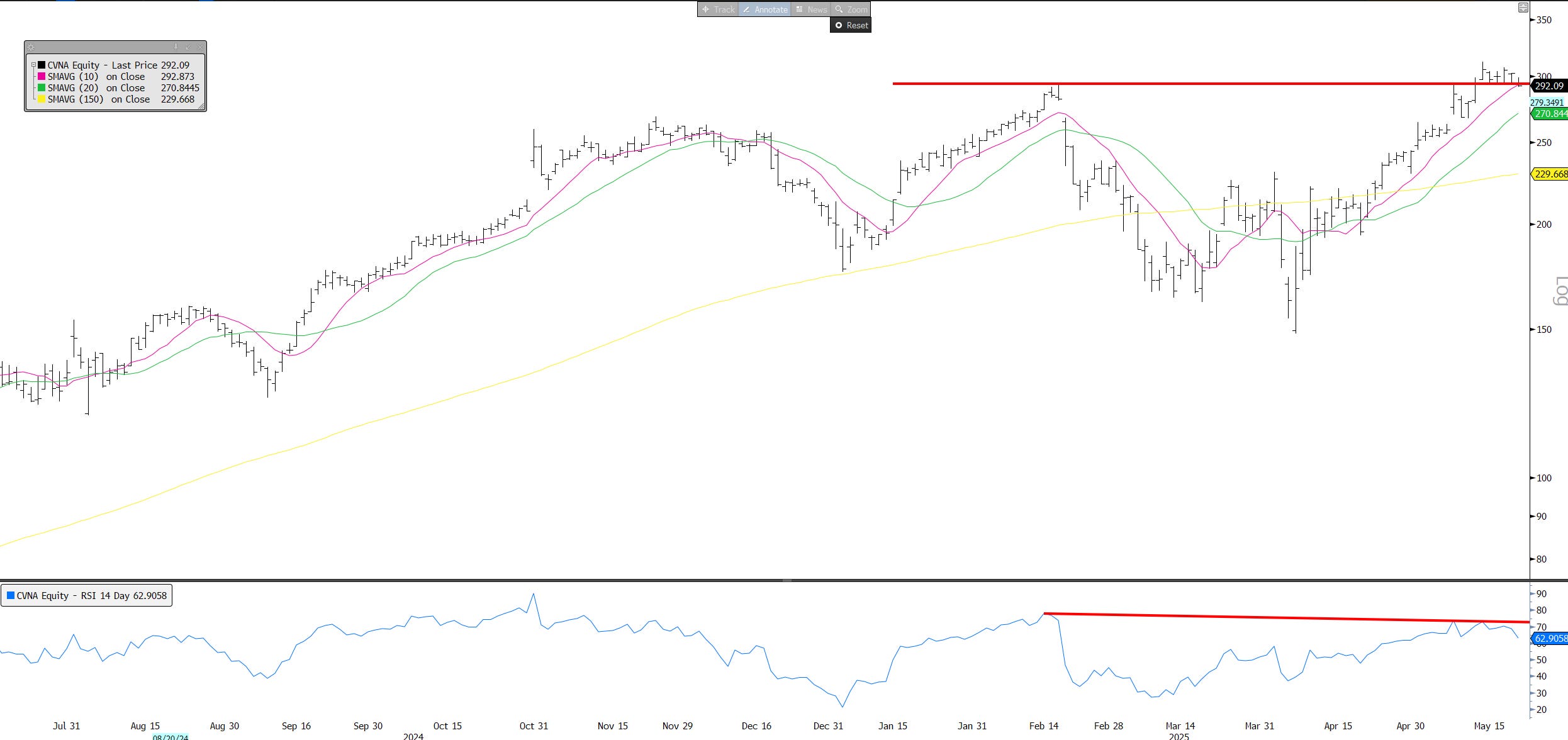The image size is (1568, 740).
Task: Pin the legend panel
Action: (x=176, y=47)
